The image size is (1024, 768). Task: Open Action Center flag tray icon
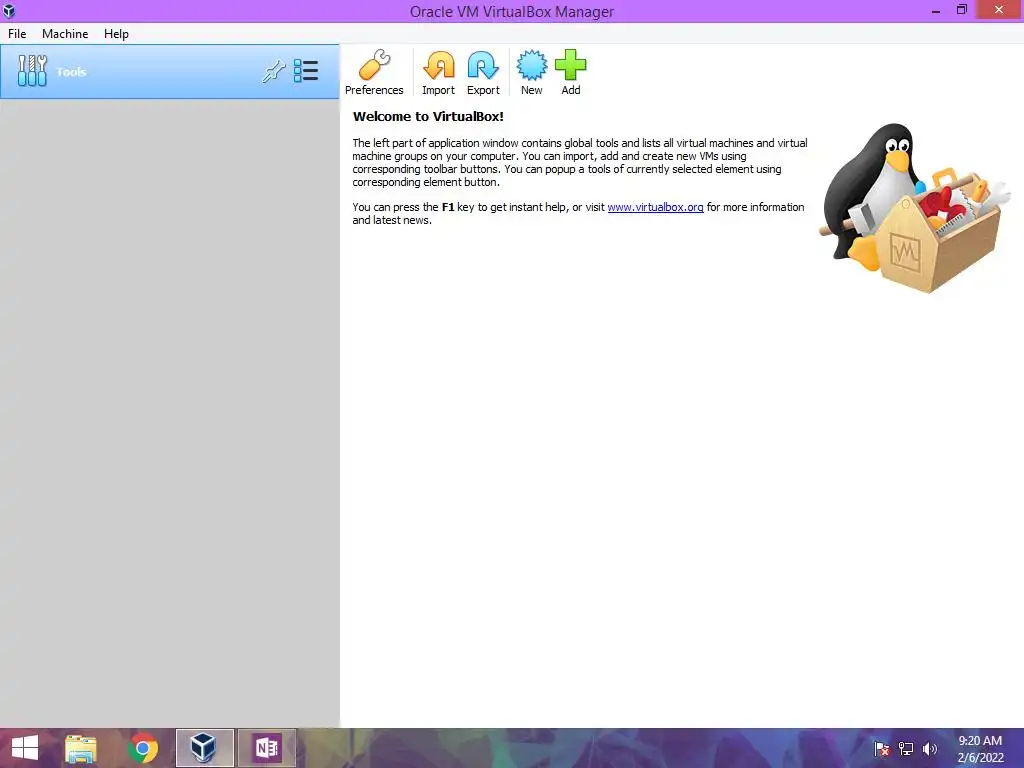(882, 749)
